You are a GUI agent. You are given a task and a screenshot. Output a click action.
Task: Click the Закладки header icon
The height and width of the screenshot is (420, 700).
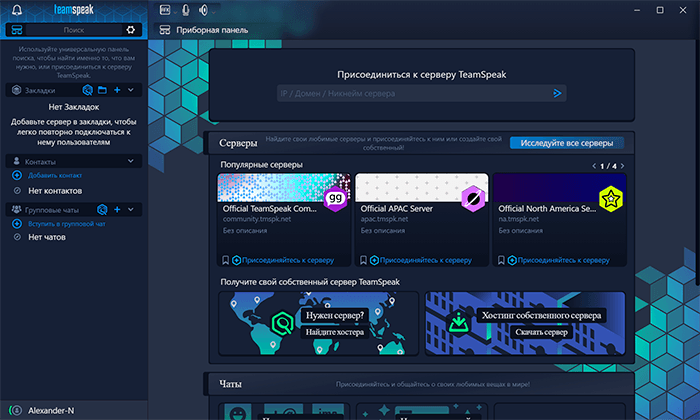(17, 90)
